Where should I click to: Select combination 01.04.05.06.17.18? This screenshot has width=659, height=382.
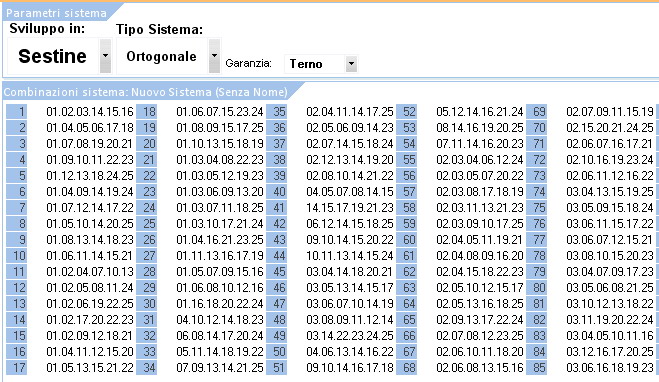click(90, 128)
